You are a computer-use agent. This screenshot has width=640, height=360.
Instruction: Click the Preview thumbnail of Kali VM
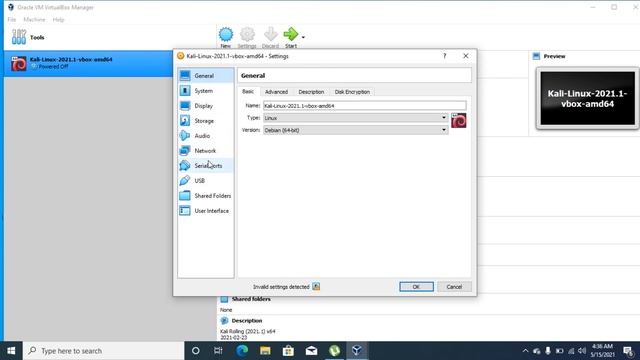(x=587, y=98)
